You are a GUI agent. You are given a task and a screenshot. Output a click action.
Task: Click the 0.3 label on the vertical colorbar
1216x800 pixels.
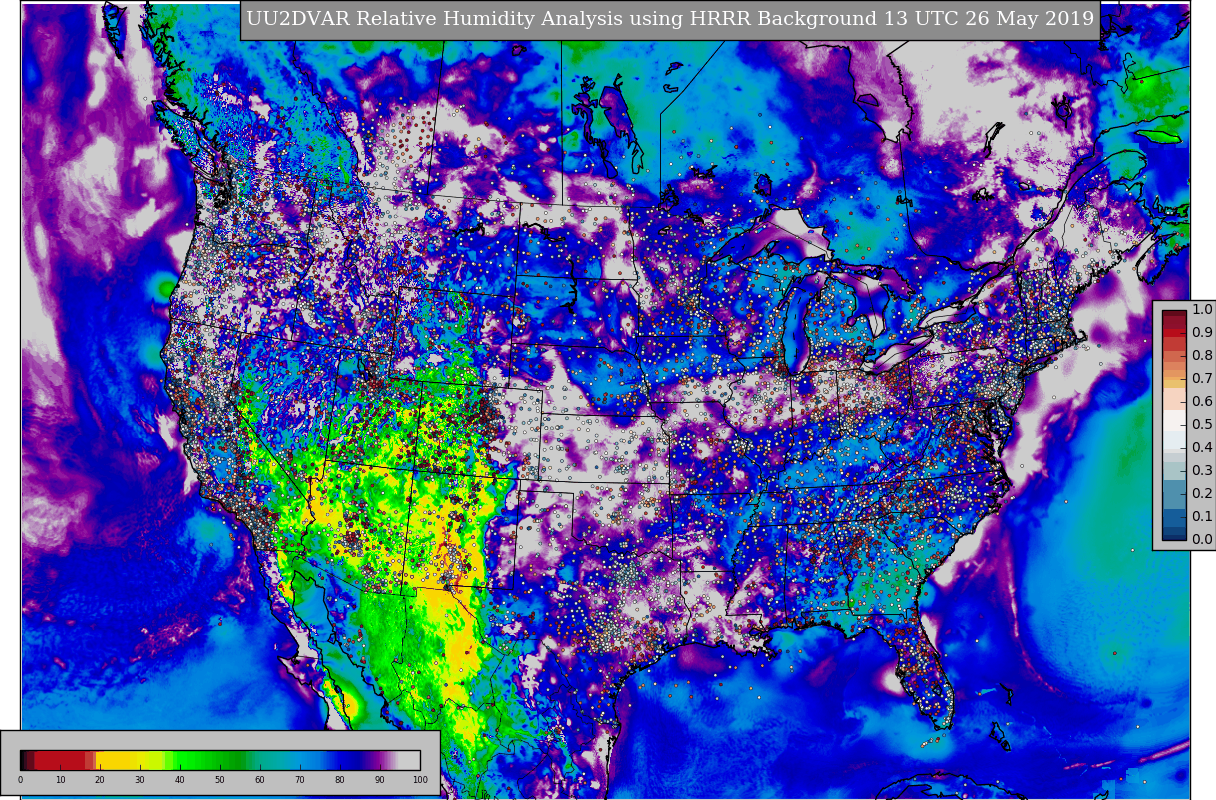[x=1202, y=470]
